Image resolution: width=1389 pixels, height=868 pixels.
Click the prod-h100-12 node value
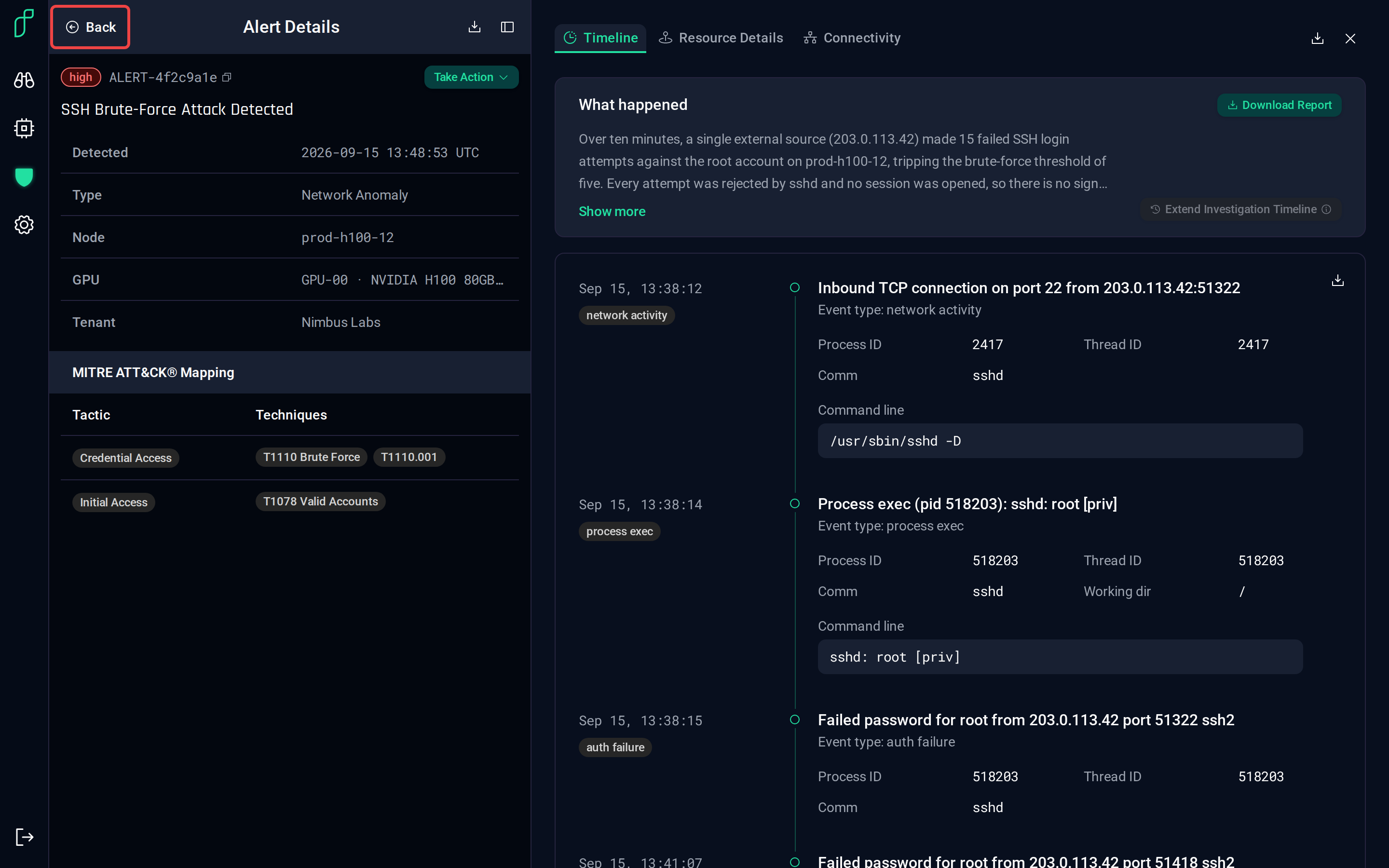coord(347,237)
